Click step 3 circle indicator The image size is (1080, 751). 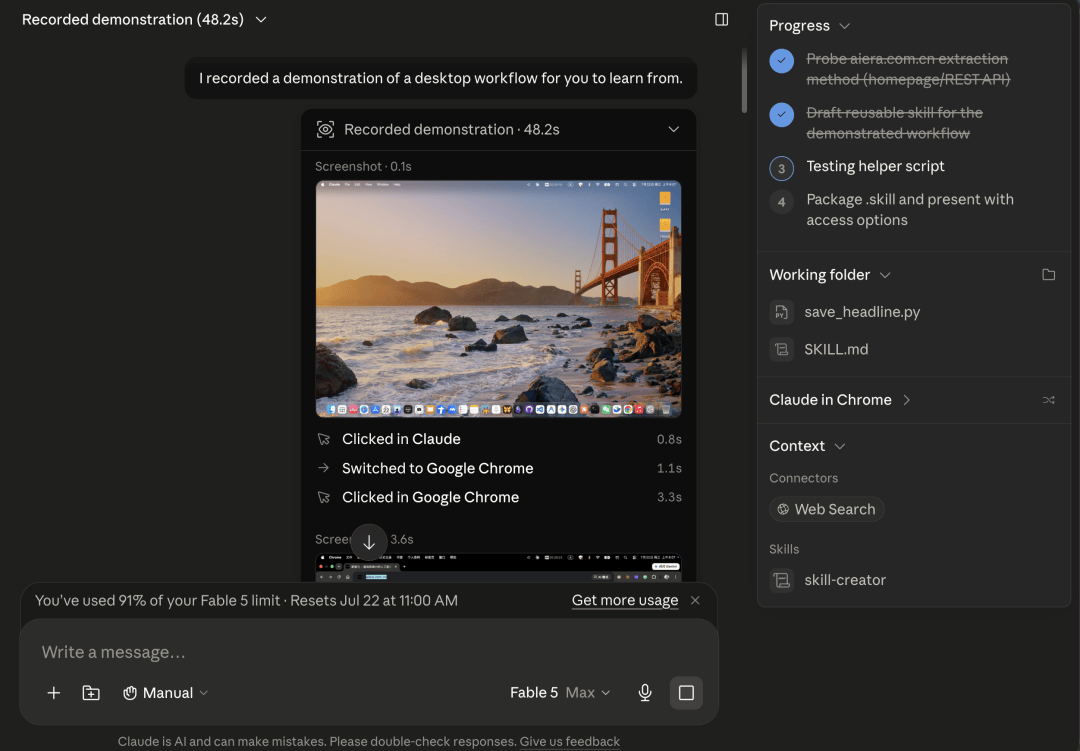(x=781, y=168)
